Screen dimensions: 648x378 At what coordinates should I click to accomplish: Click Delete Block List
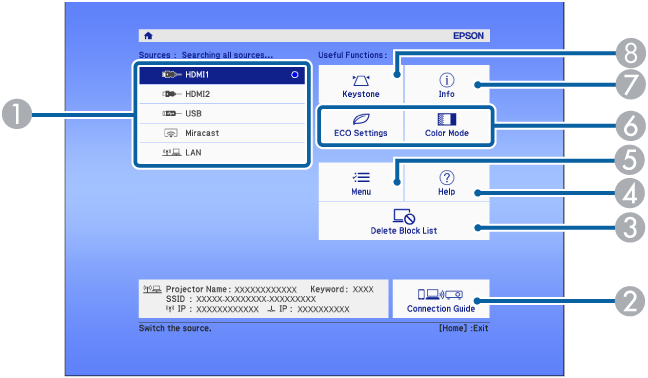pyautogui.click(x=404, y=221)
